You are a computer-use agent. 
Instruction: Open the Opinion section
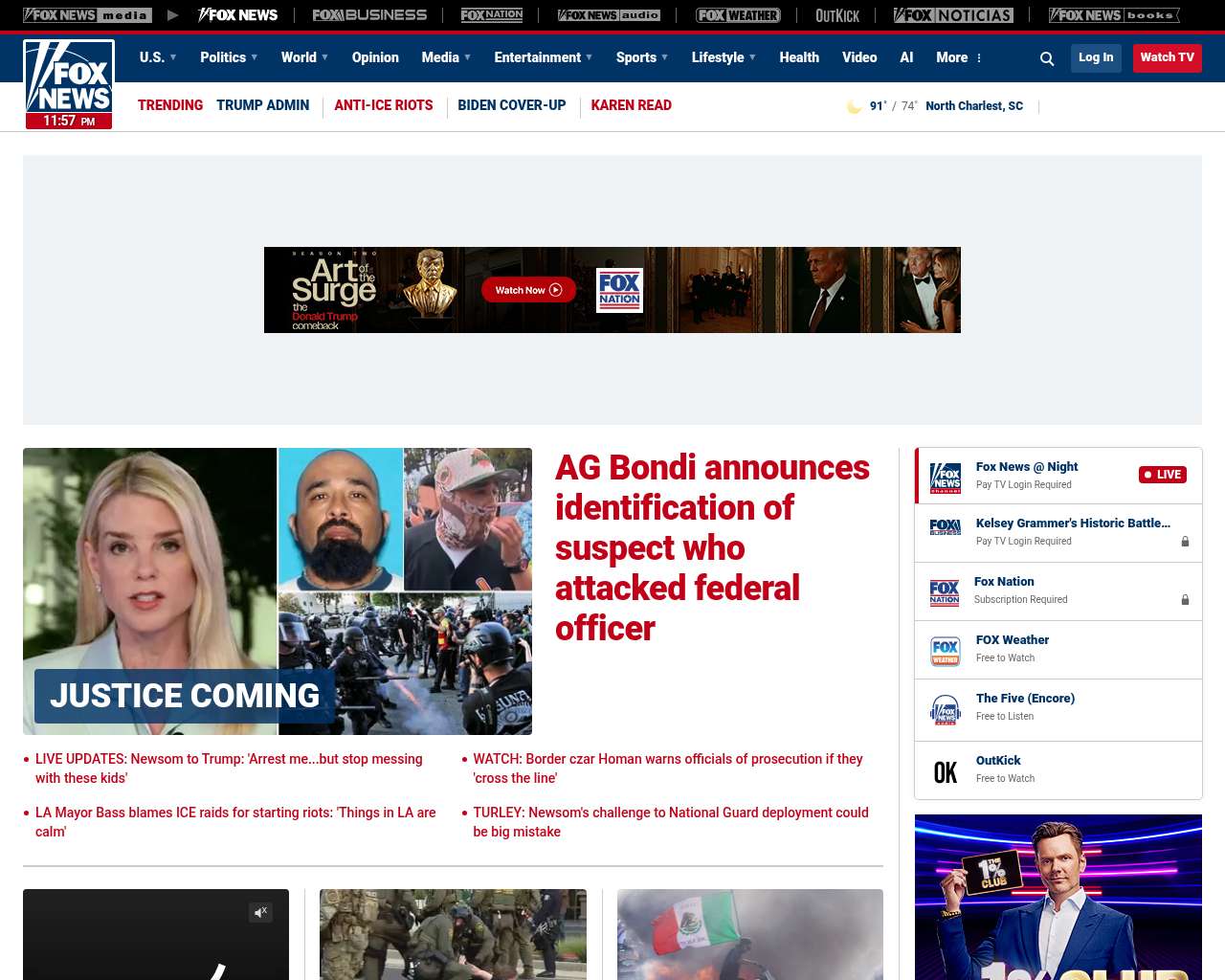click(x=375, y=57)
